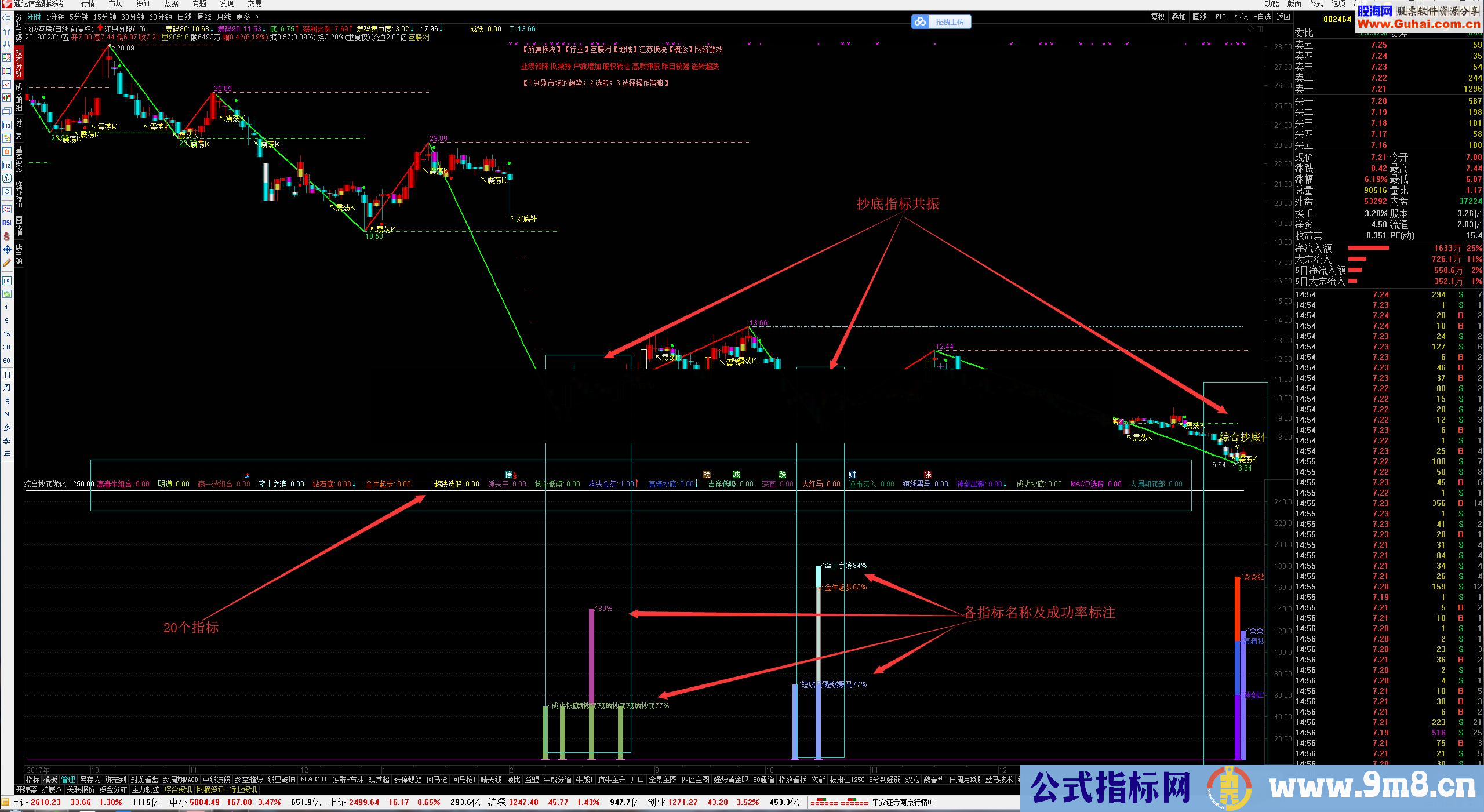Click the F10 icon in left sidebar
Viewport: 1484px width, 812px height.
(x=6, y=125)
